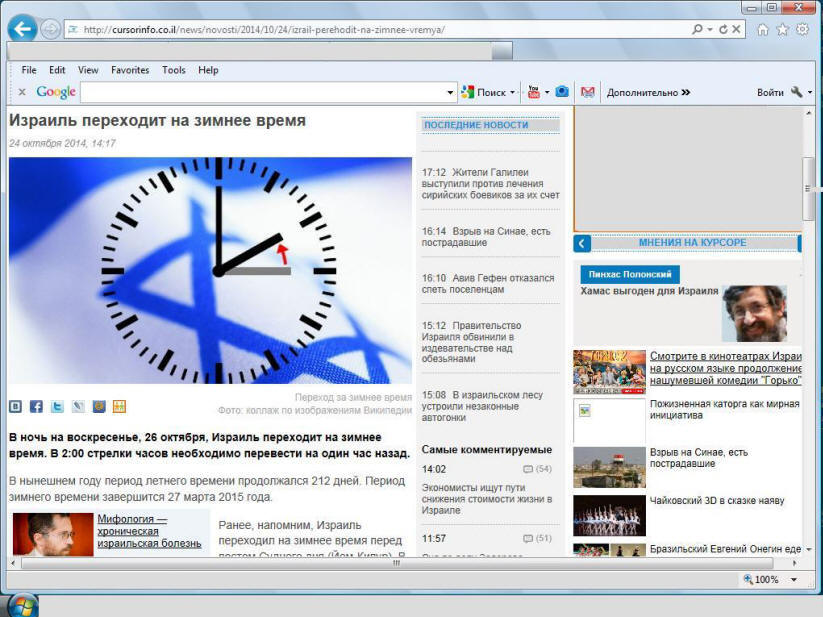Focus the Google toolbar search input field
Image resolution: width=823 pixels, height=617 pixels.
pyautogui.click(x=263, y=93)
